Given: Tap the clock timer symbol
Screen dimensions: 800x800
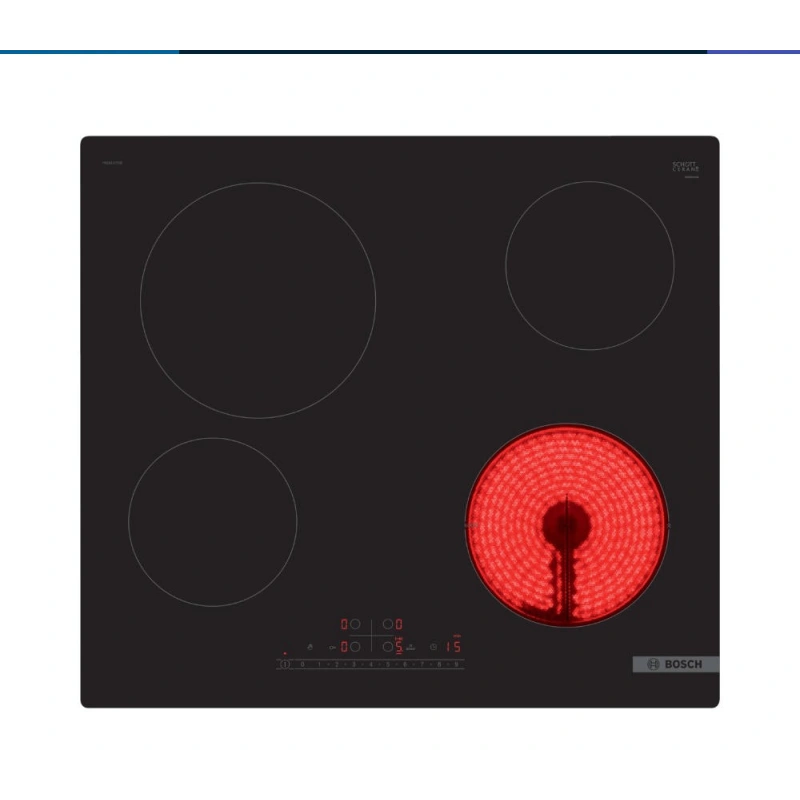Looking at the screenshot, I should pos(433,647).
